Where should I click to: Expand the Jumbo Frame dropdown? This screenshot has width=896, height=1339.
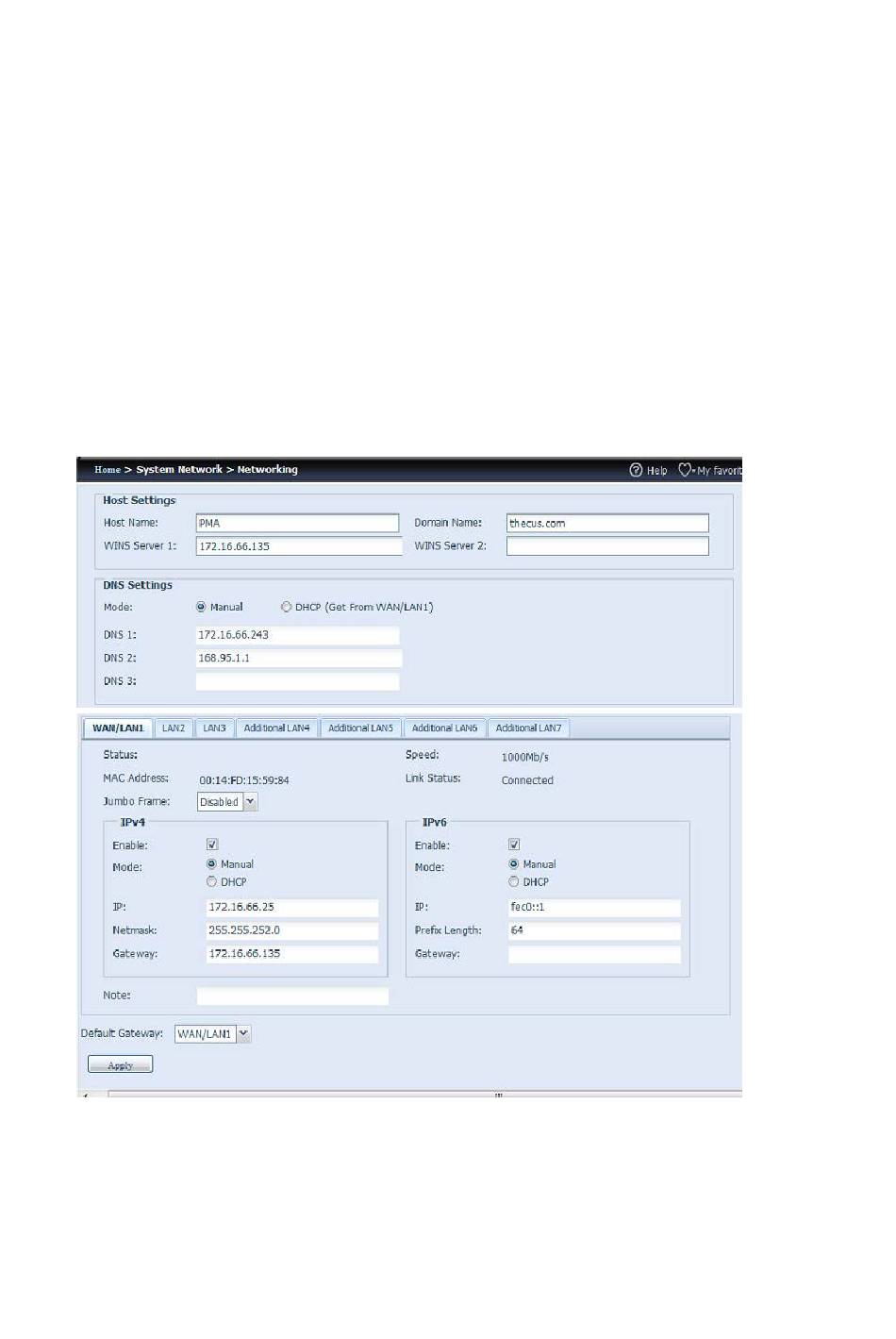pos(250,802)
